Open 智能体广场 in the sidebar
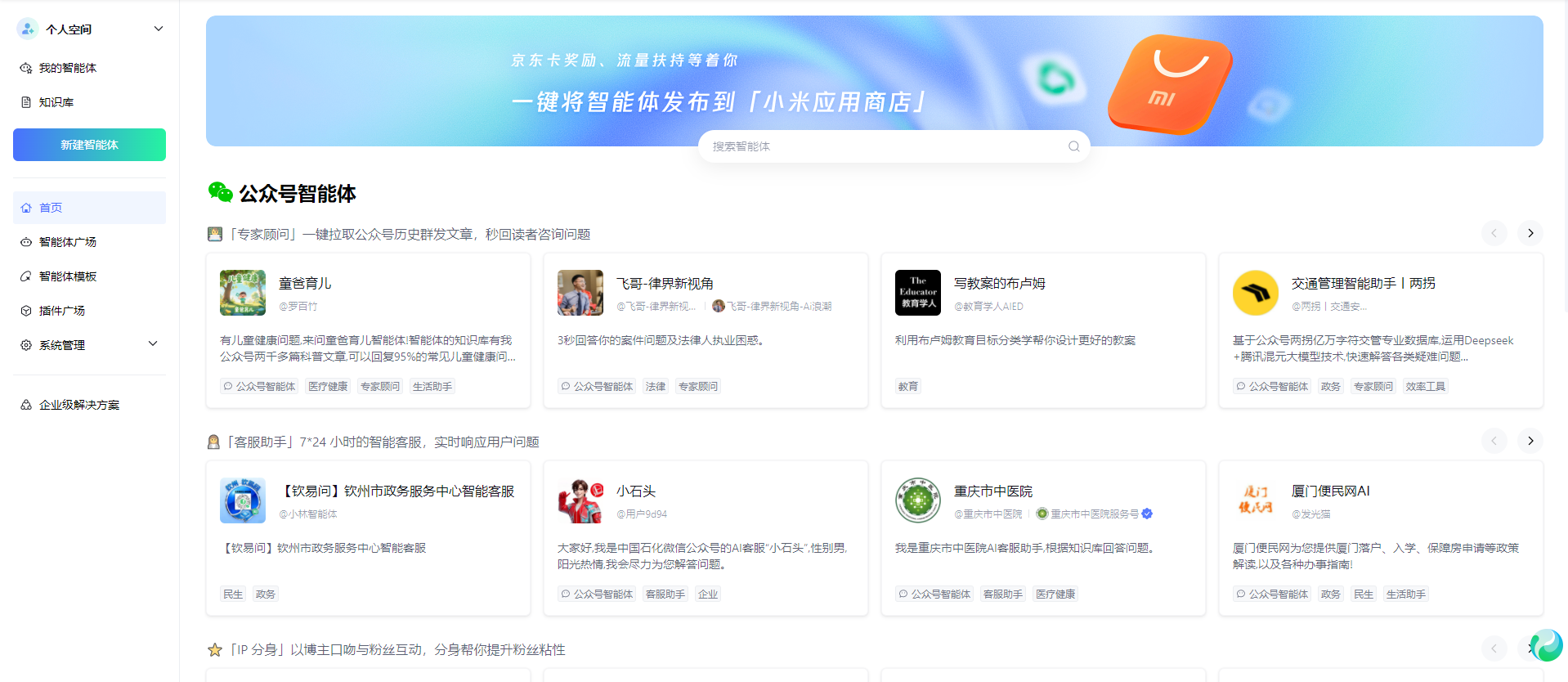The width and height of the screenshot is (1568, 682). pos(68,242)
